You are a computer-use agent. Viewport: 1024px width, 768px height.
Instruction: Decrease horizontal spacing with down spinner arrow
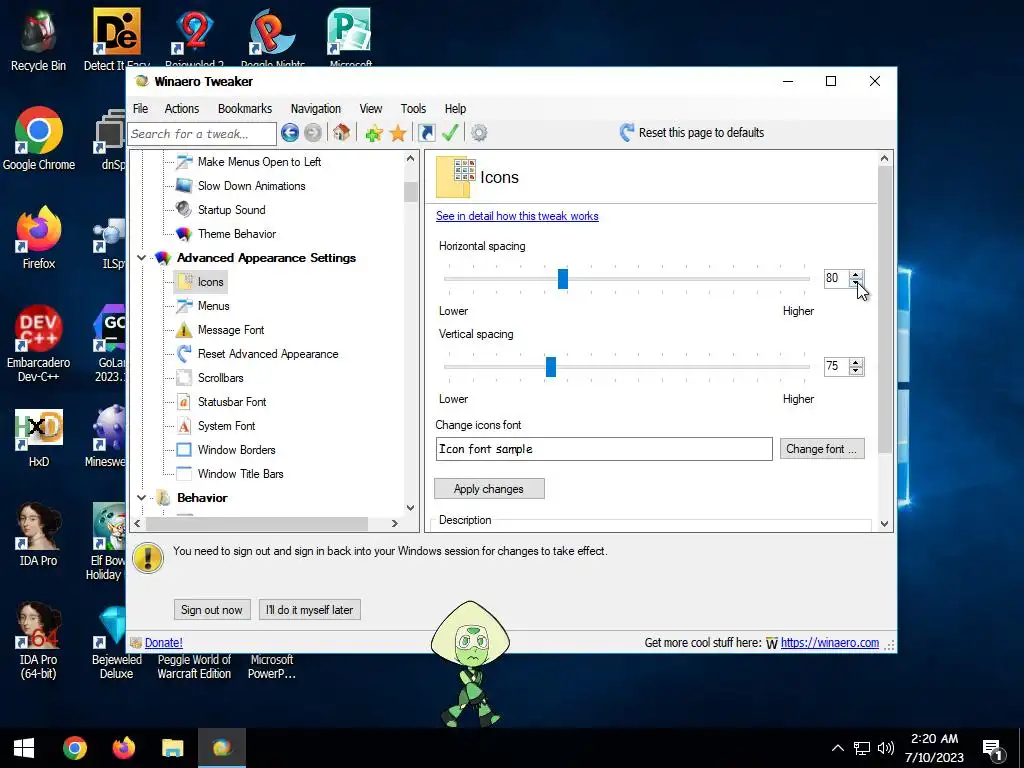tap(856, 283)
